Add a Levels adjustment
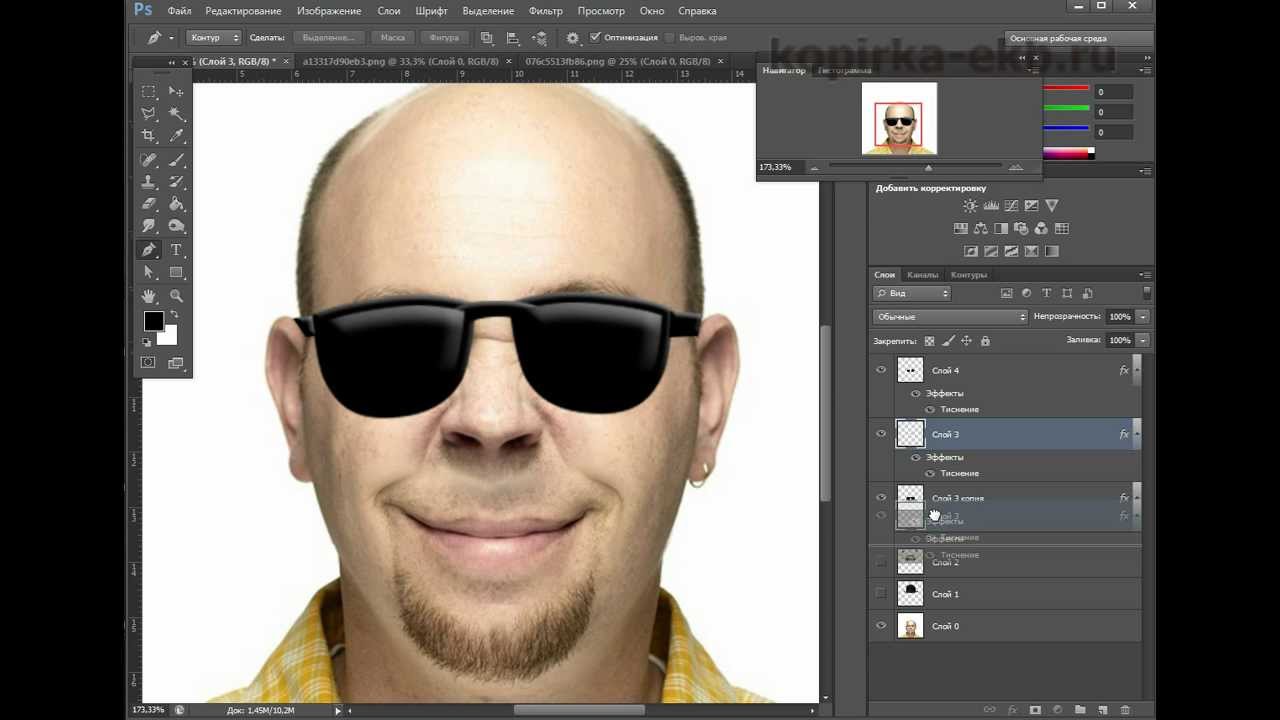The width and height of the screenshot is (1280, 720). click(990, 206)
